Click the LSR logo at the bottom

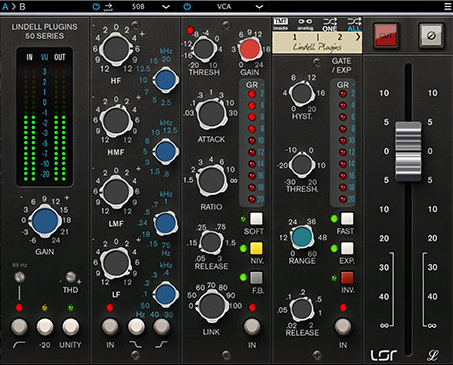(384, 356)
